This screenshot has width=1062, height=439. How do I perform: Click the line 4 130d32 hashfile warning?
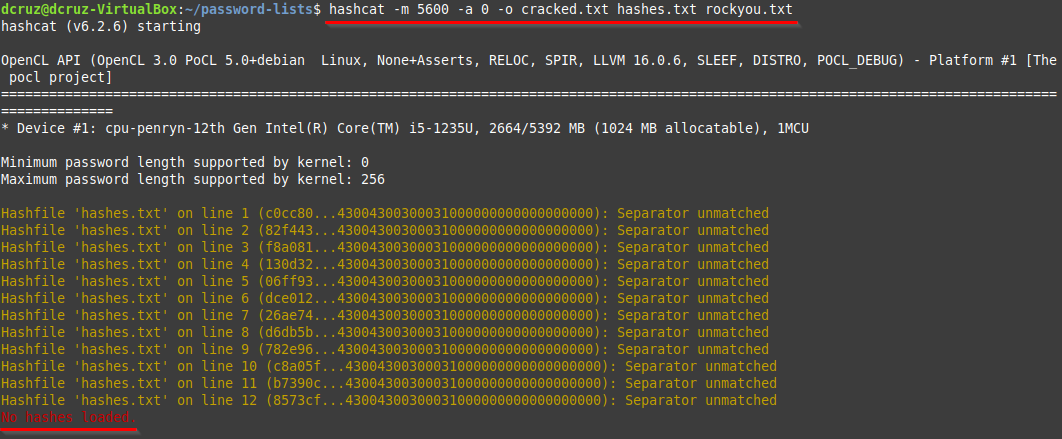point(385,264)
